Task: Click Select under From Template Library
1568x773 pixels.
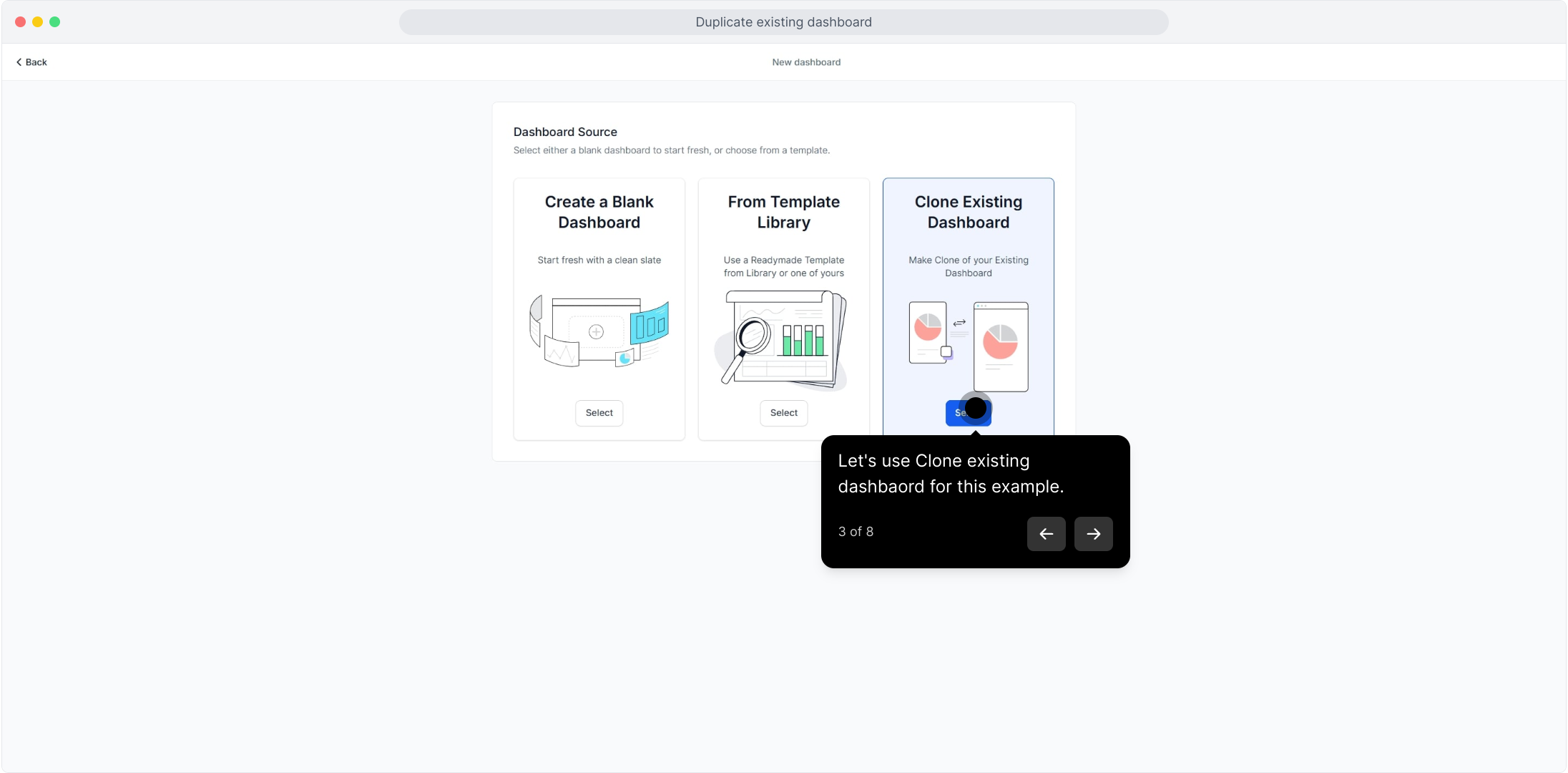Action: pos(783,413)
